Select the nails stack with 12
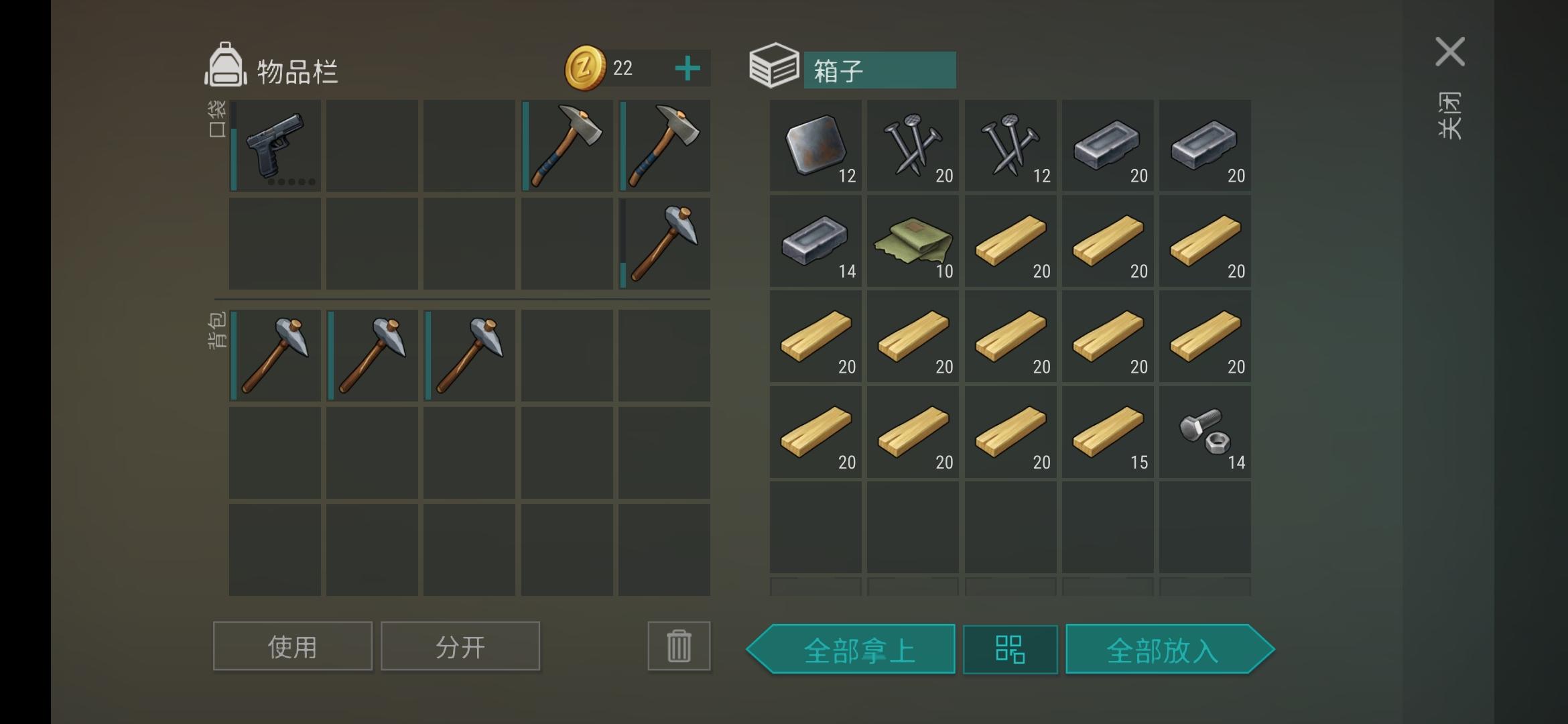Screen dimensions: 1568x724 tap(1010, 146)
